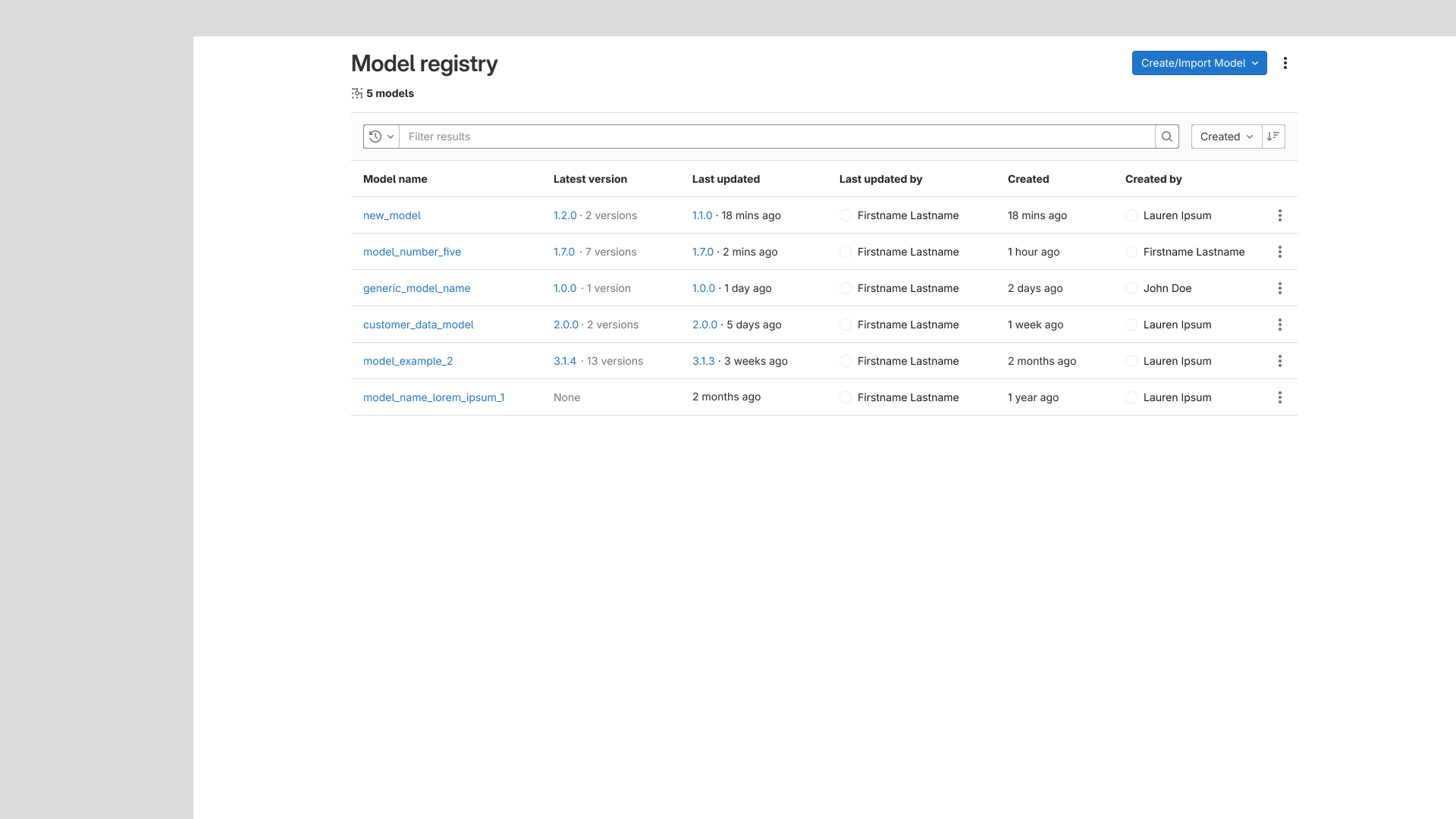Image resolution: width=1456 pixels, height=819 pixels.
Task: Click the Latest version column header
Action: (x=590, y=179)
